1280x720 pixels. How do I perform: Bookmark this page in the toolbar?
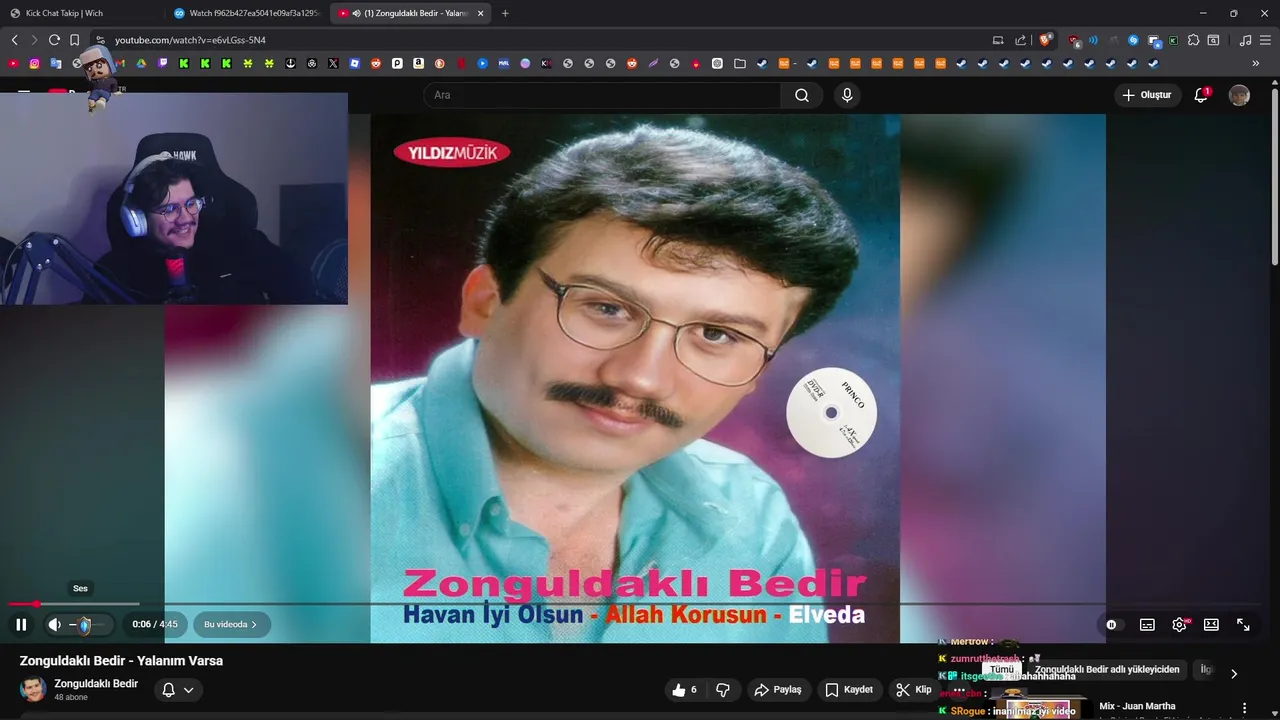click(74, 40)
